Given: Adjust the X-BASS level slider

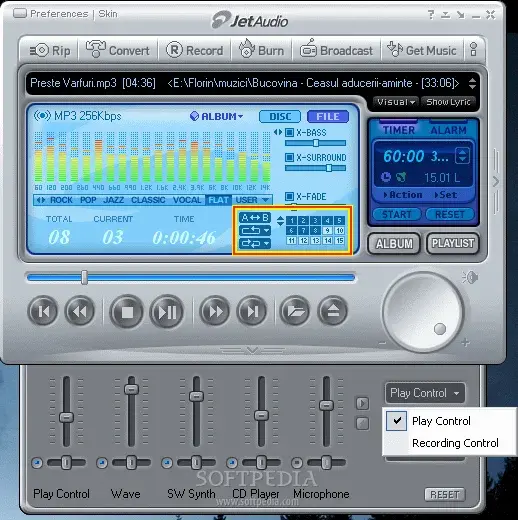Looking at the screenshot, I should [x=315, y=143].
